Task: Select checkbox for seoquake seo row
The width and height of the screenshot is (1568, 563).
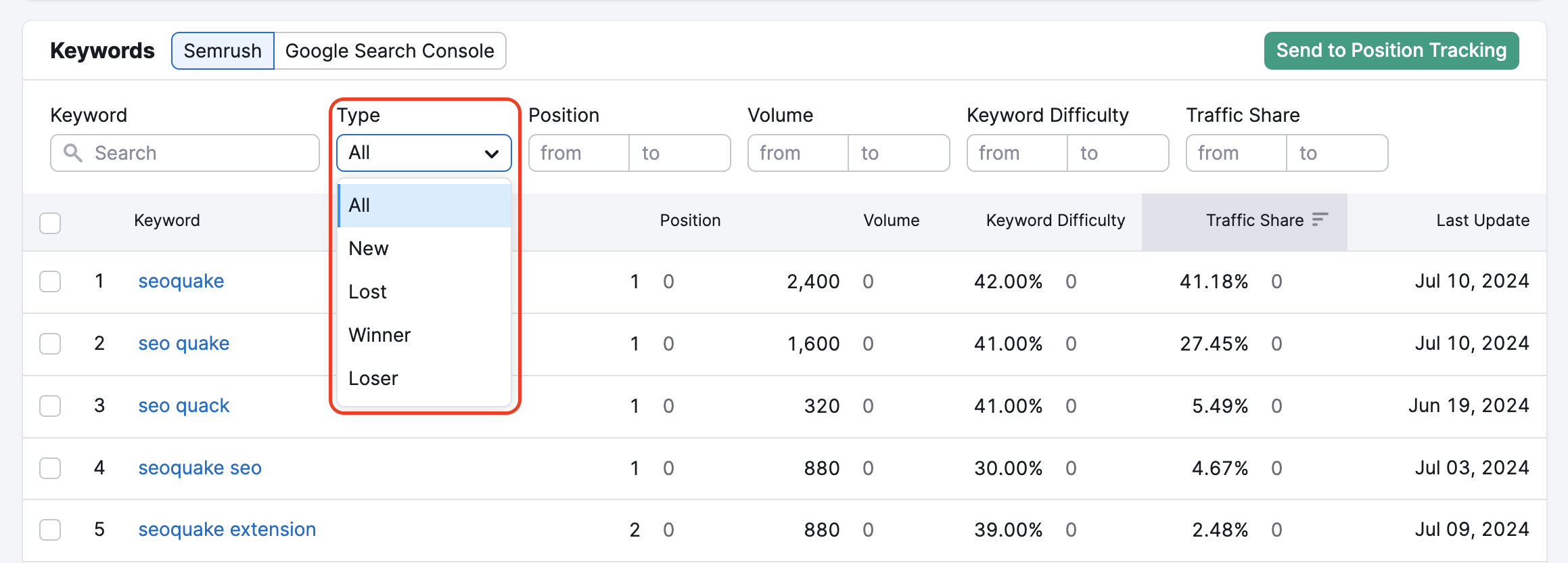Action: 50,468
